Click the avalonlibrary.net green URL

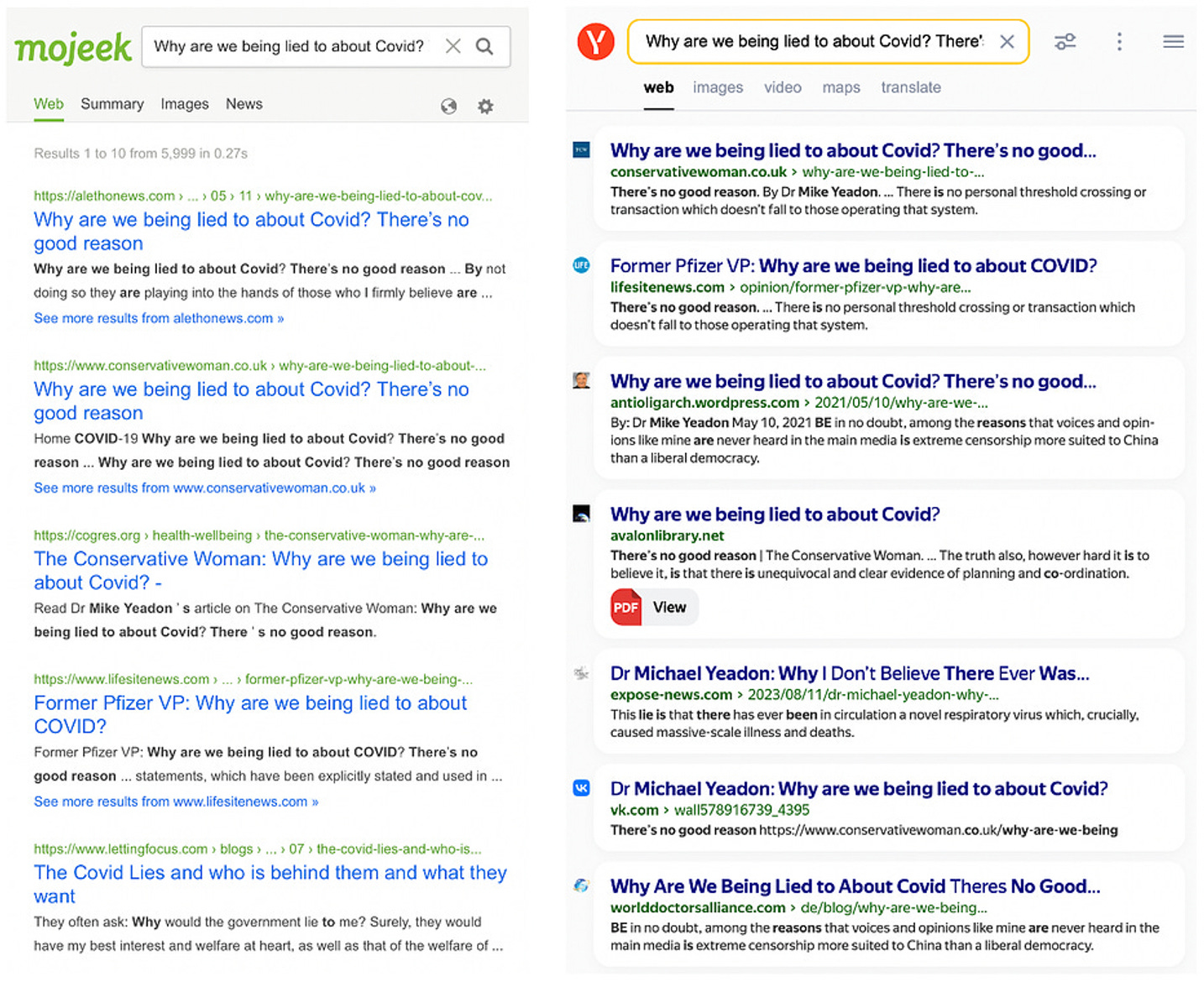tap(667, 535)
